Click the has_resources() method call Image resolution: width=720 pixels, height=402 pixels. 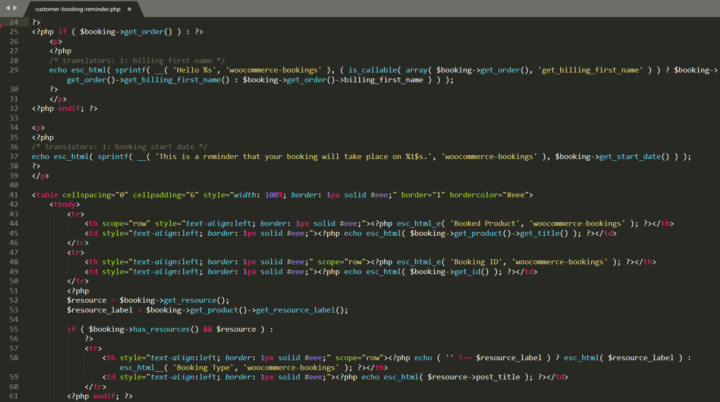(x=166, y=329)
